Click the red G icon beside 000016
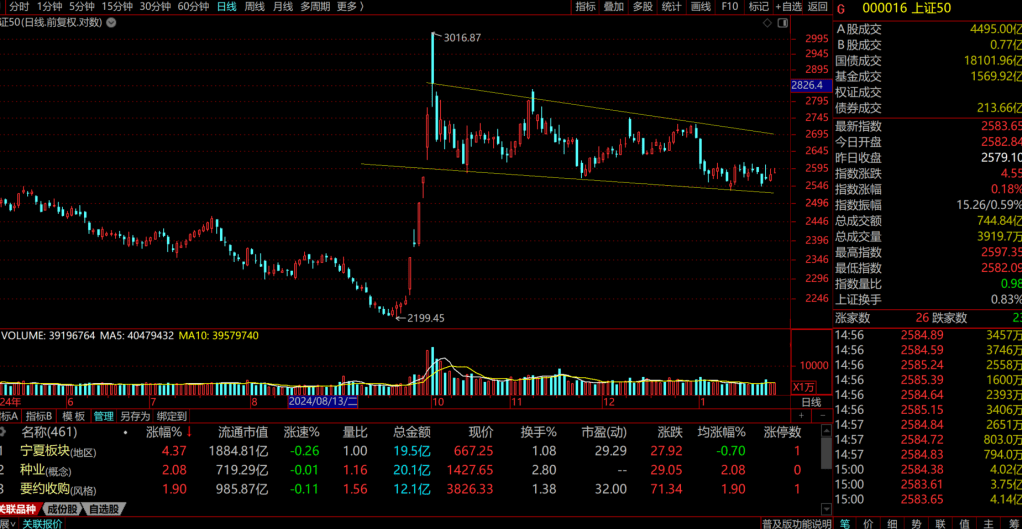 [x=842, y=8]
